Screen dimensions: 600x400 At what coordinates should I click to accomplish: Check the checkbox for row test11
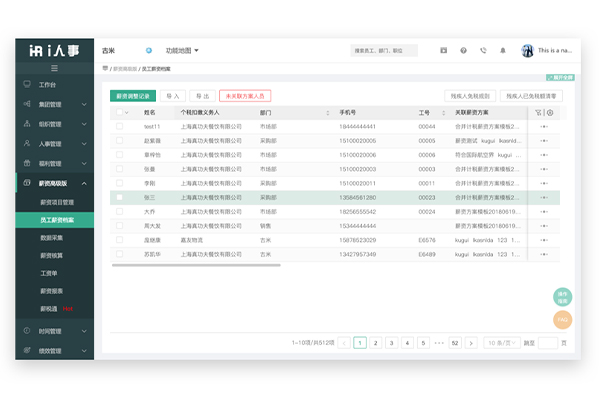[x=119, y=127]
